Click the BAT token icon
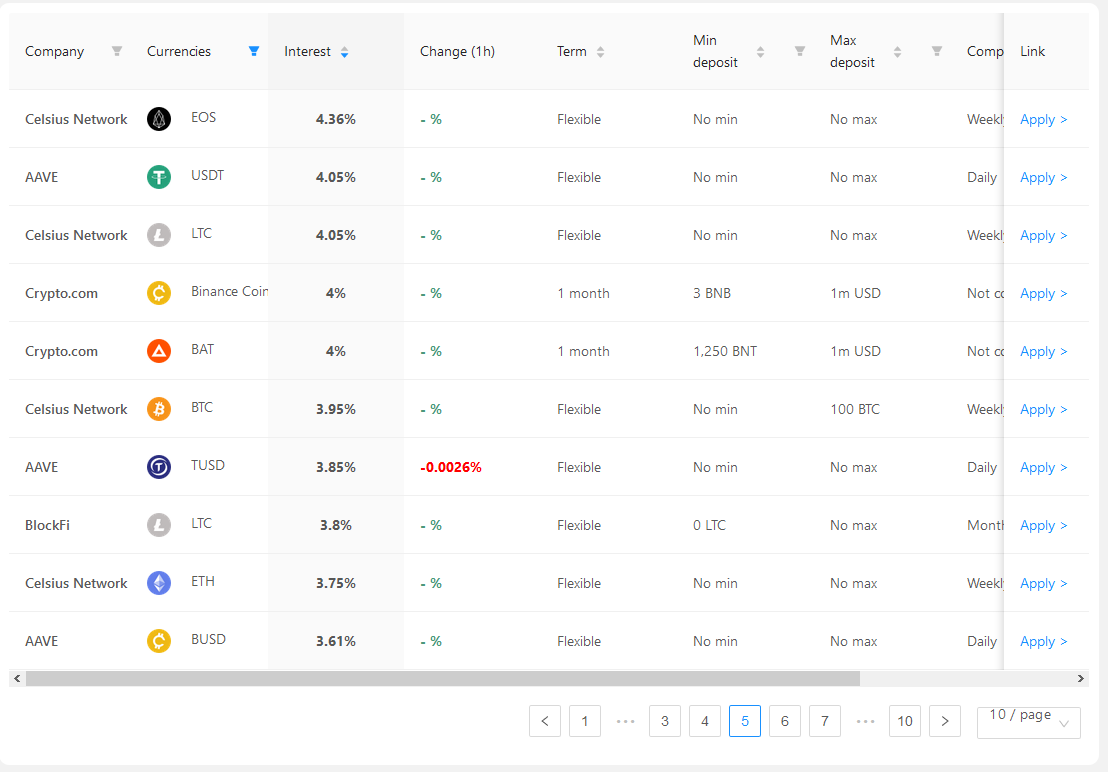The image size is (1108, 772). click(159, 350)
